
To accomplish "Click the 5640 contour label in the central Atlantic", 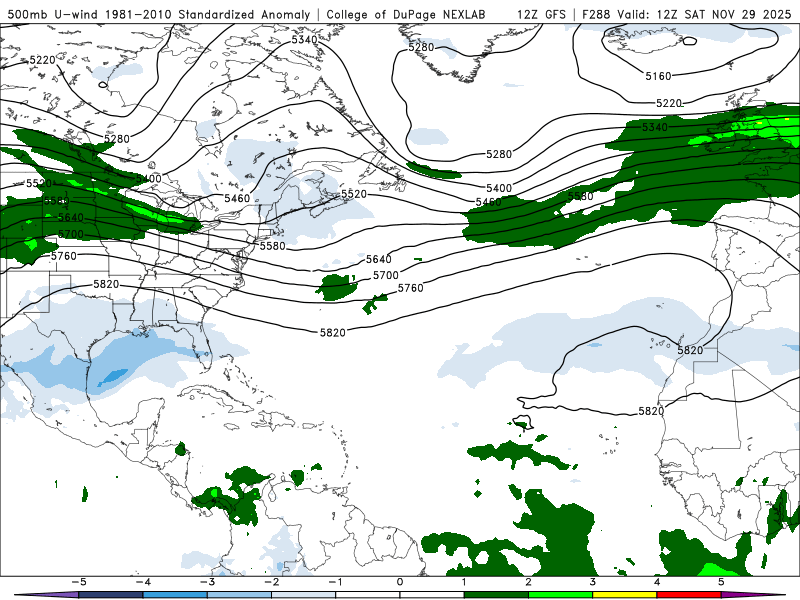I will tap(379, 259).
